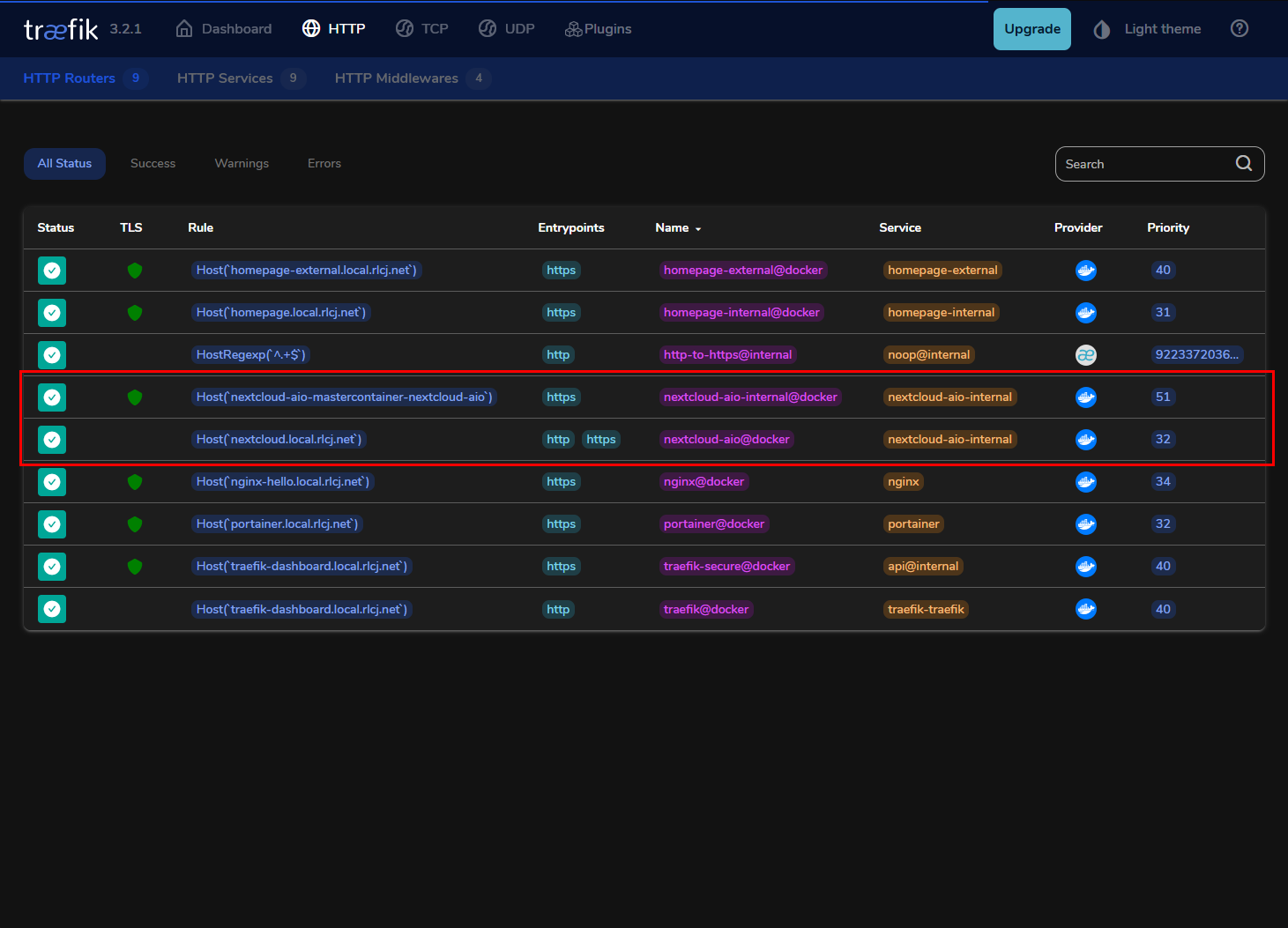1288x928 pixels.
Task: Click the Traefik logo
Action: click(60, 28)
